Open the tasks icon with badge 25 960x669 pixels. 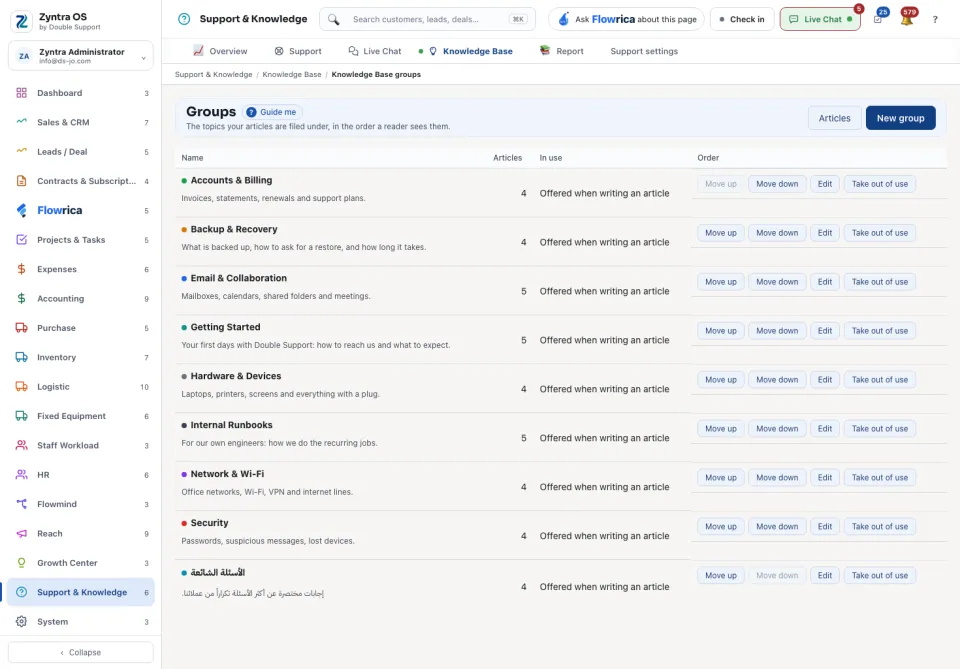click(878, 20)
